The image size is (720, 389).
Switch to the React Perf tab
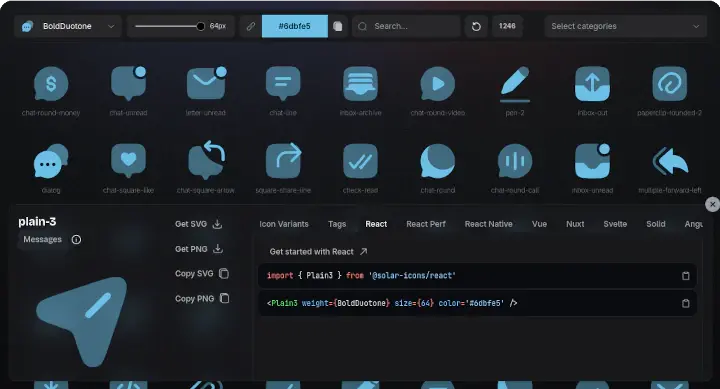click(426, 224)
